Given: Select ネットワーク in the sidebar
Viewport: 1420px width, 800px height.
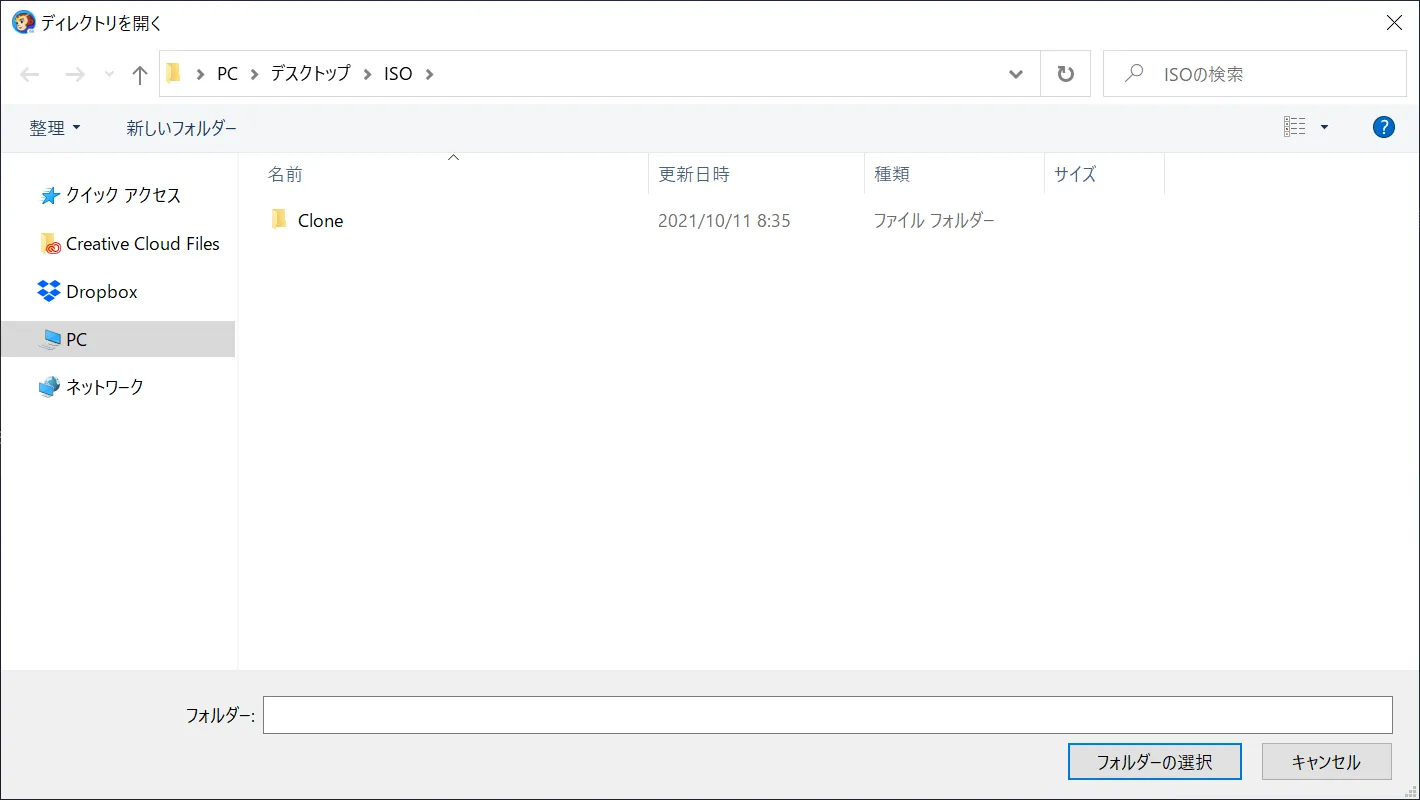Looking at the screenshot, I should point(105,387).
